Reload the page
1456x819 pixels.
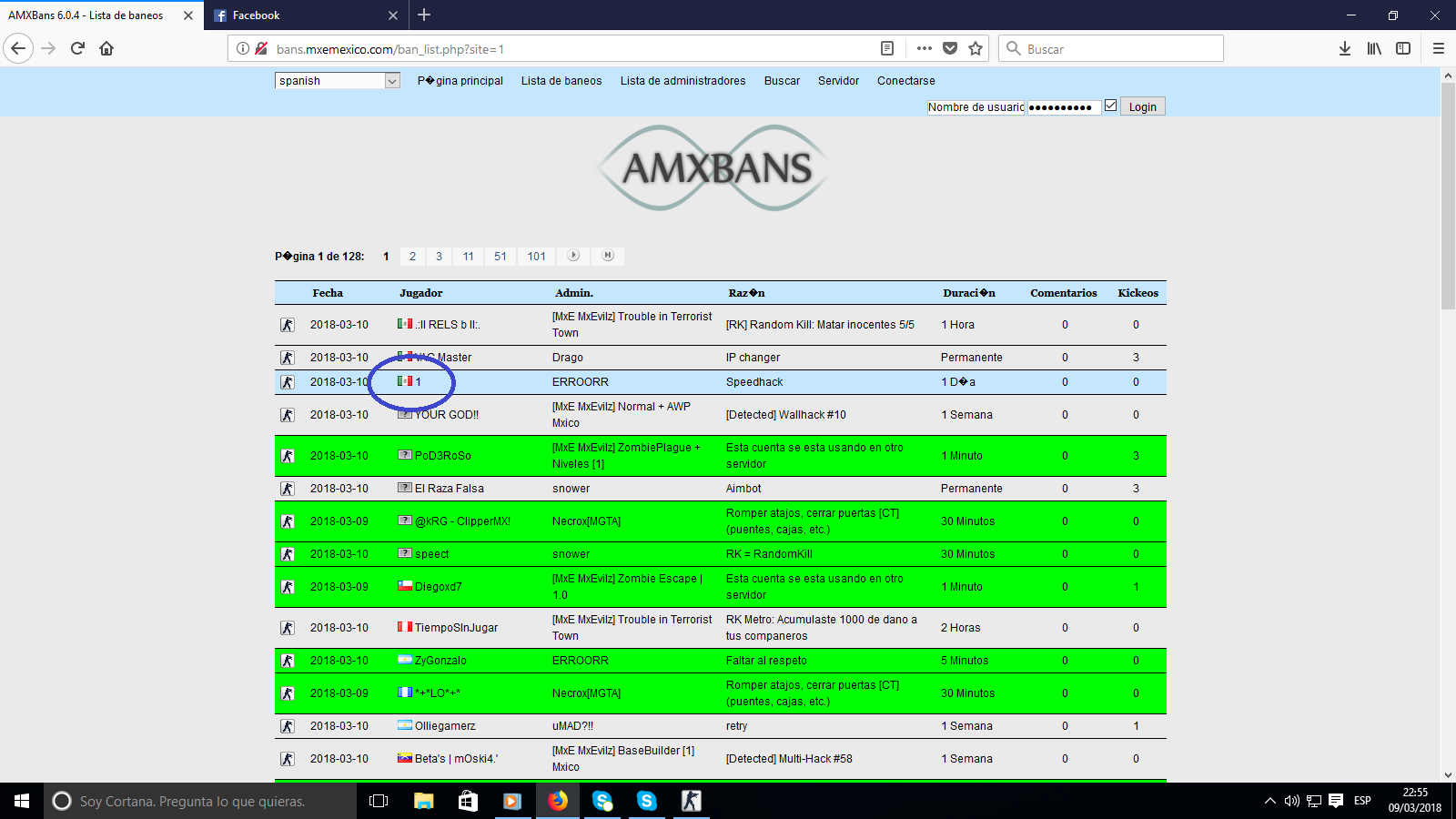pyautogui.click(x=77, y=48)
